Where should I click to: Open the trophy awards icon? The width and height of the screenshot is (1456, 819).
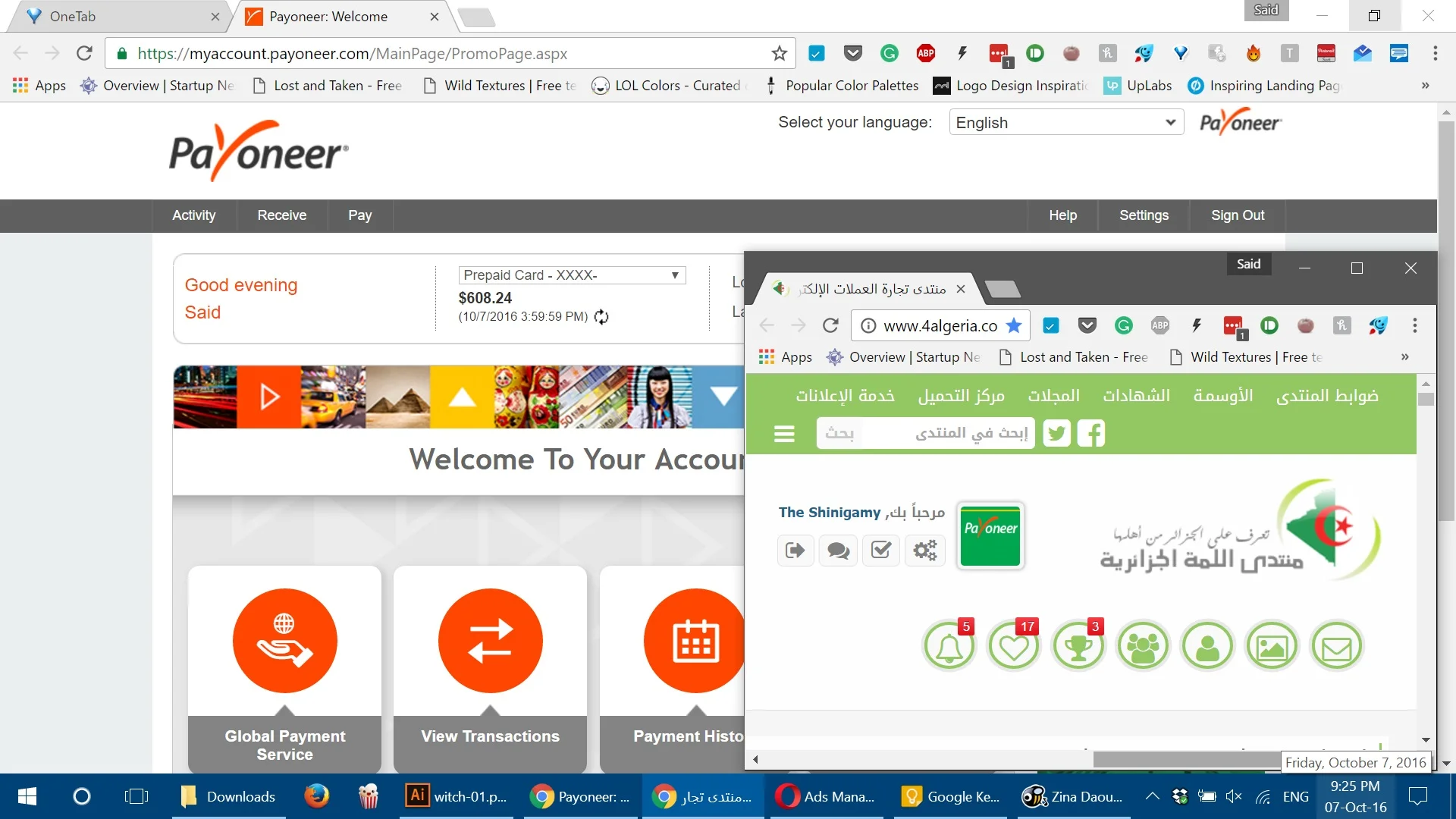point(1078,647)
